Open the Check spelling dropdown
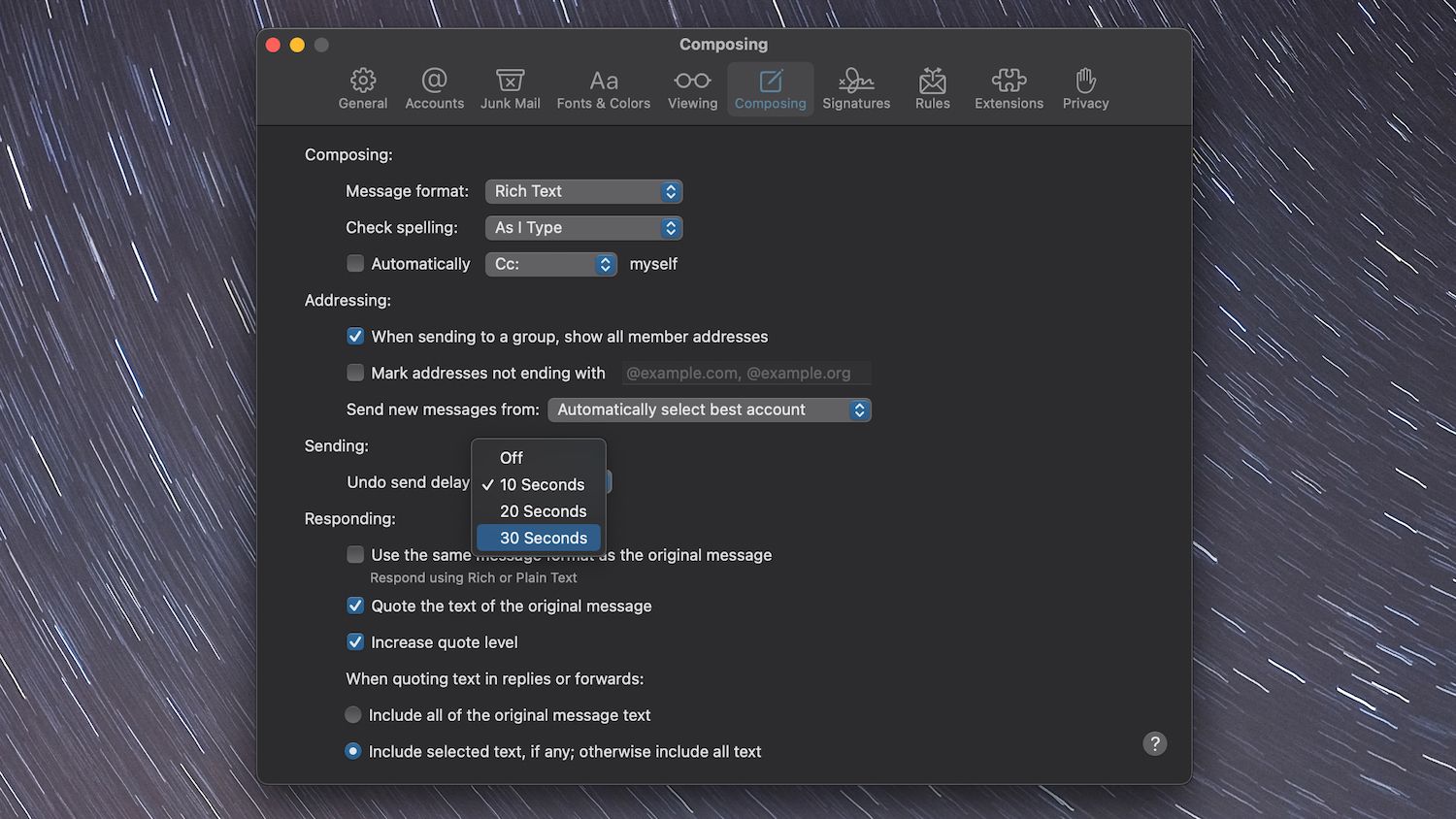The height and width of the screenshot is (819, 1456). pos(583,227)
